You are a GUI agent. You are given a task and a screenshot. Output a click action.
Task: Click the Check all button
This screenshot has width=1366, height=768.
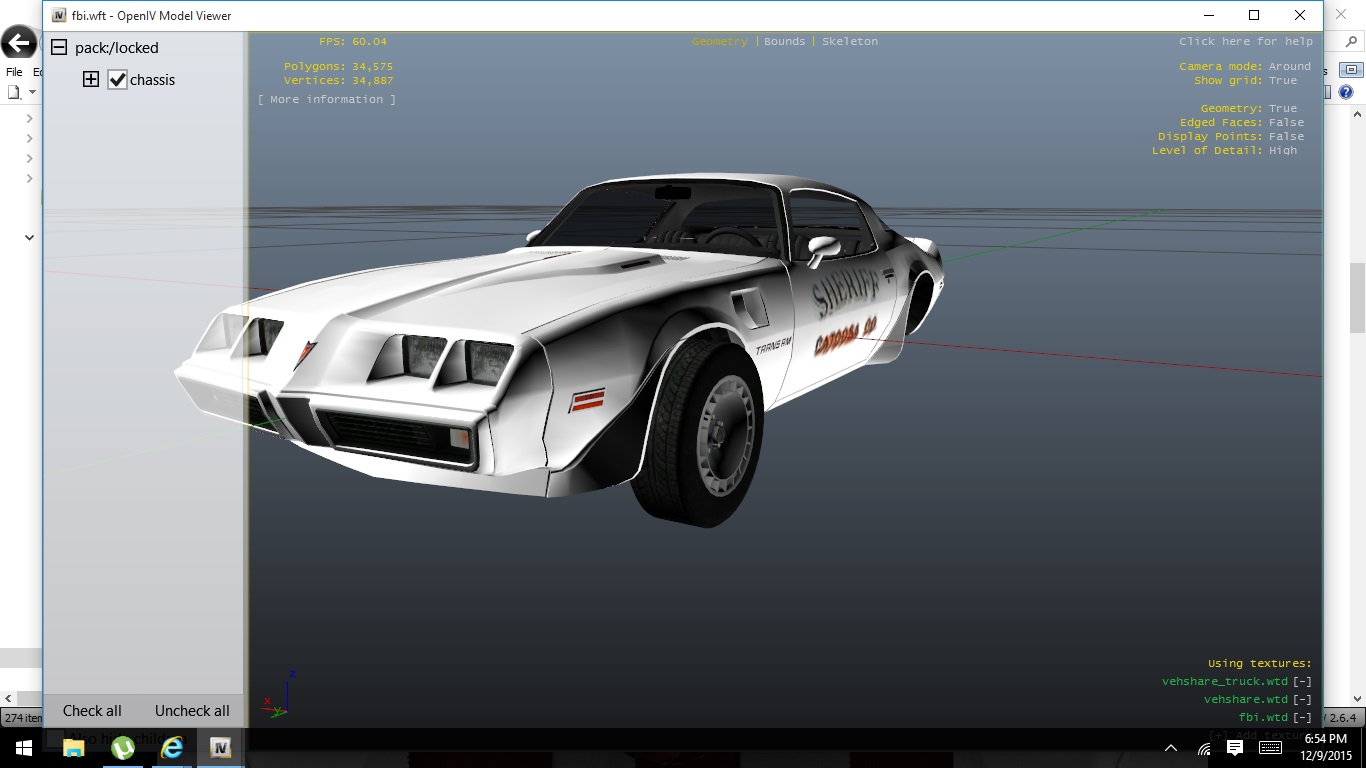pyautogui.click(x=92, y=711)
